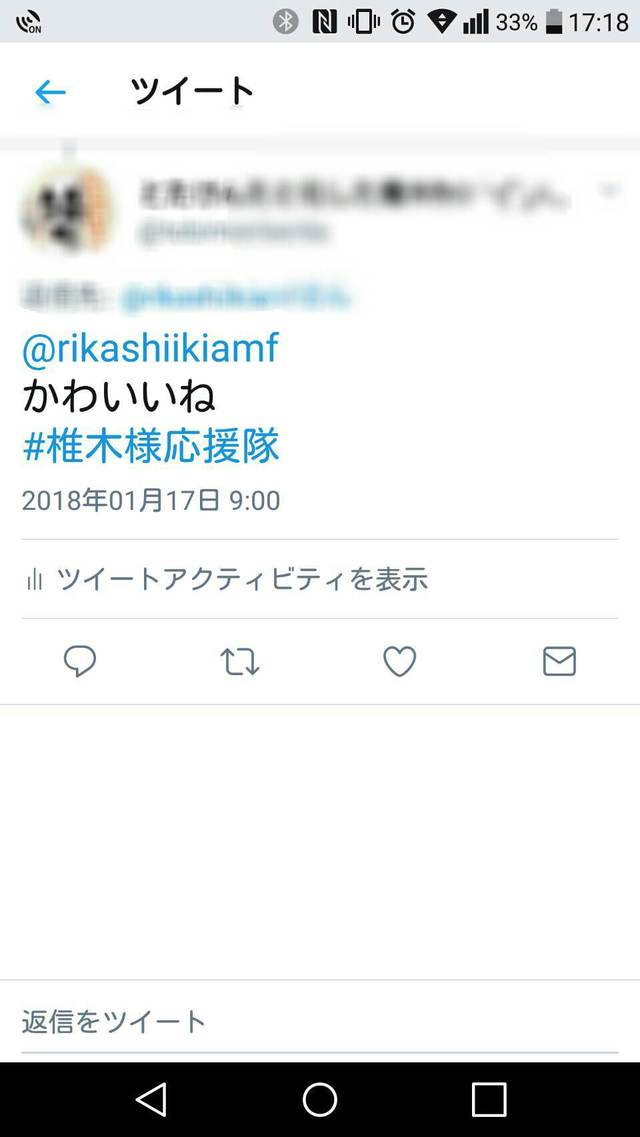Image resolution: width=640 pixels, height=1137 pixels.
Task: Tap the 返信をツイート reply field
Action: pyautogui.click(x=320, y=1022)
